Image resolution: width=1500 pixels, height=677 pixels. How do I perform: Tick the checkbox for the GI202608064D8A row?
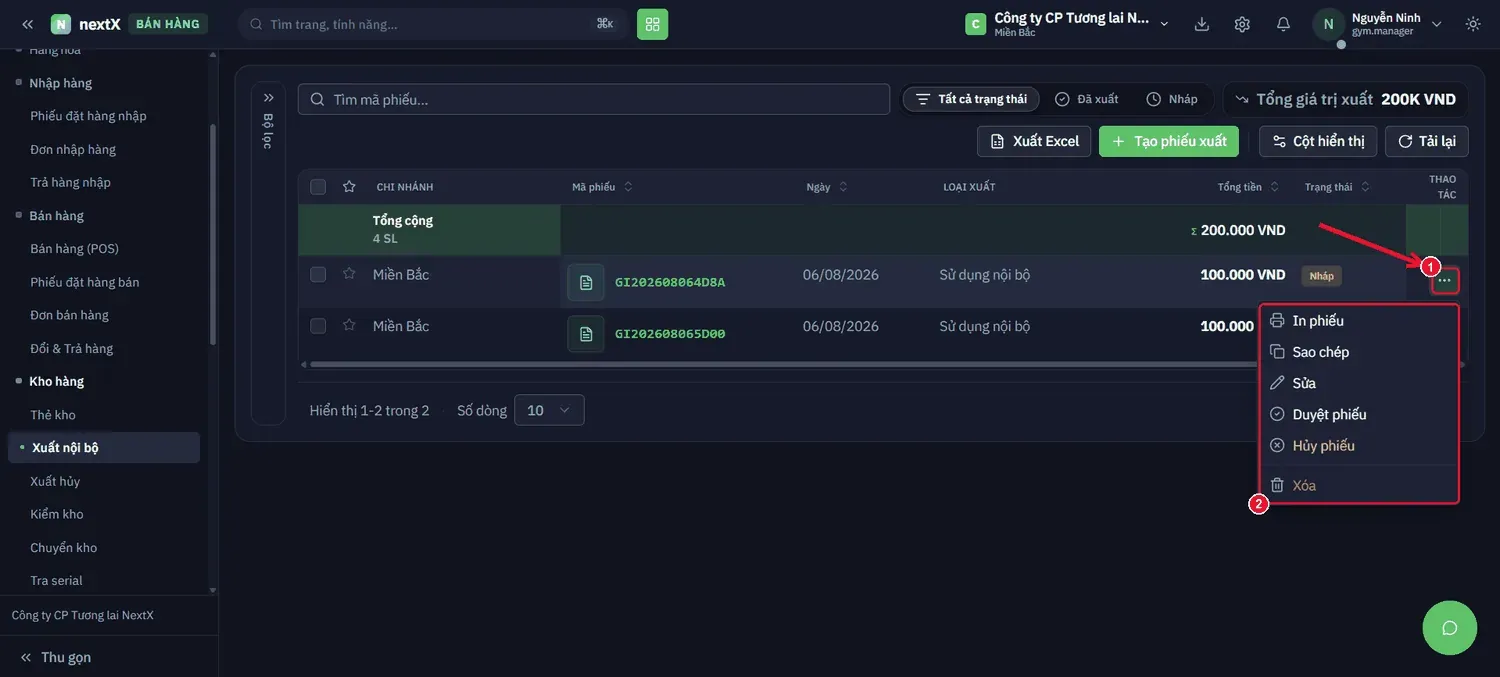click(318, 274)
